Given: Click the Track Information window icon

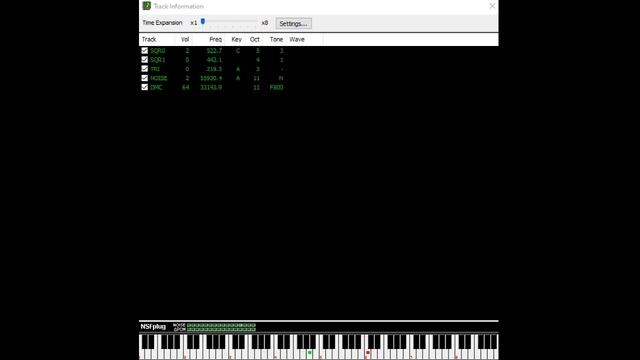Looking at the screenshot, I should (147, 6).
